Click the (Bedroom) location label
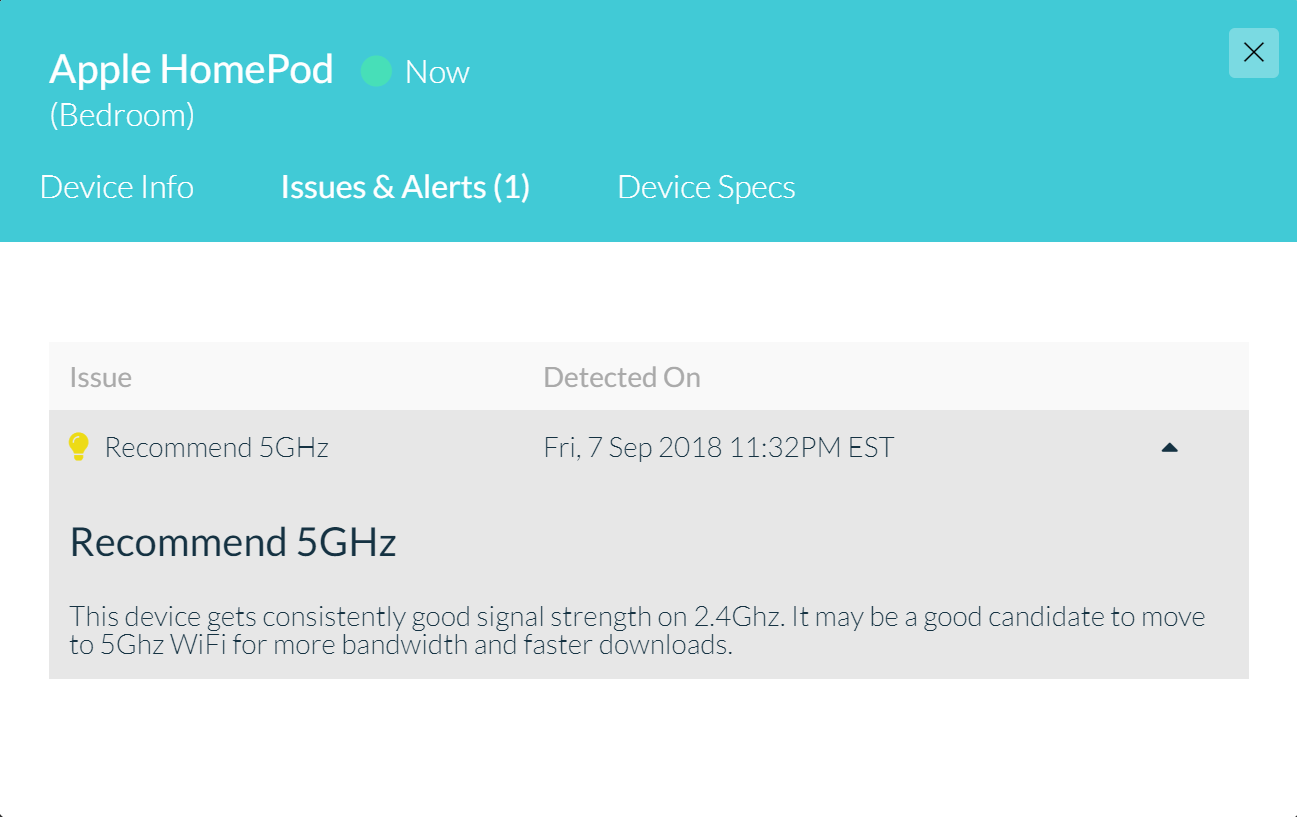Viewport: 1297px width, 817px height. tap(122, 116)
